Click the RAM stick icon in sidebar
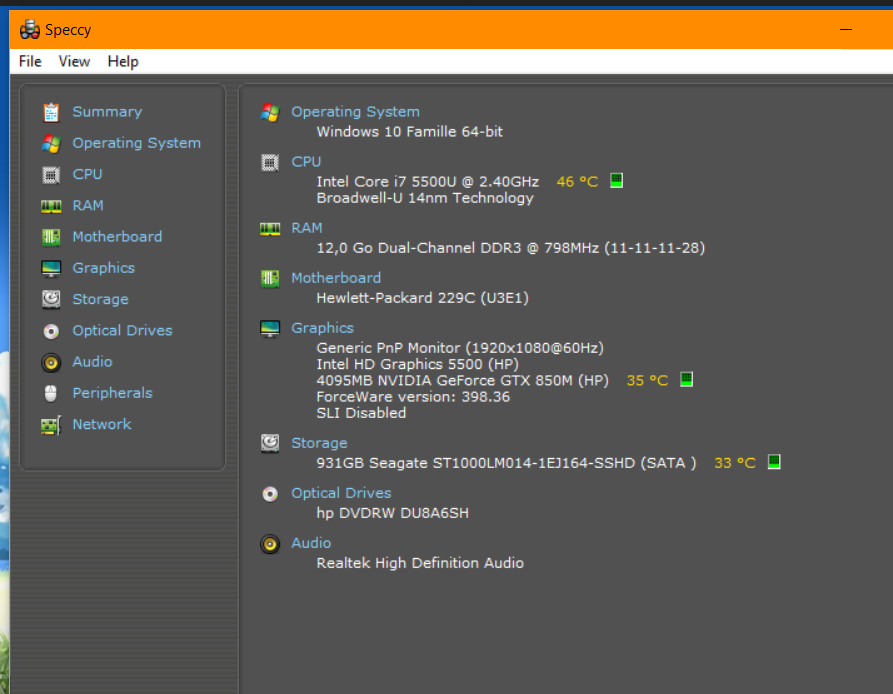The height and width of the screenshot is (694, 893). pyautogui.click(x=51, y=206)
